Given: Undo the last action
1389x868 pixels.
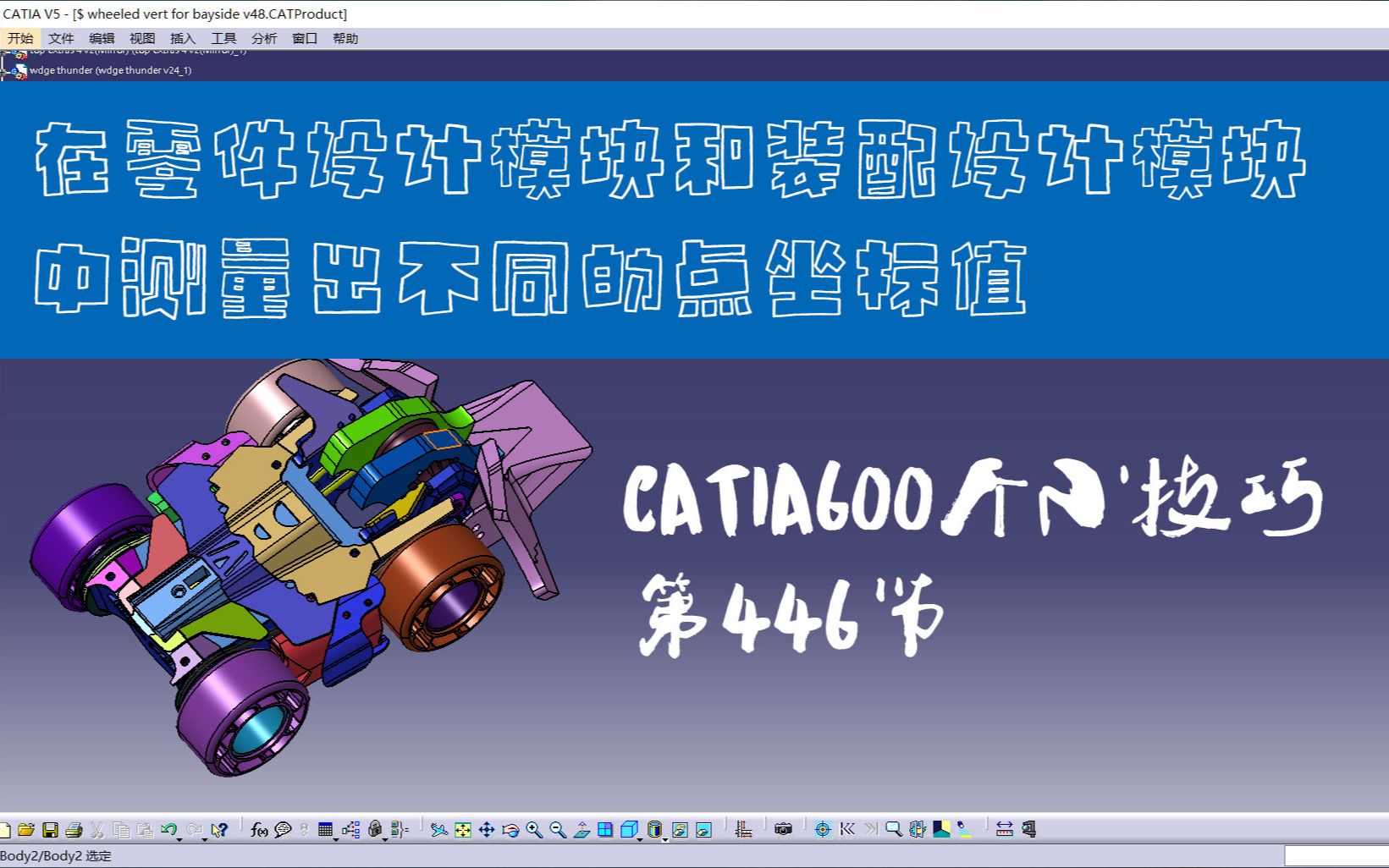Looking at the screenshot, I should (x=168, y=829).
